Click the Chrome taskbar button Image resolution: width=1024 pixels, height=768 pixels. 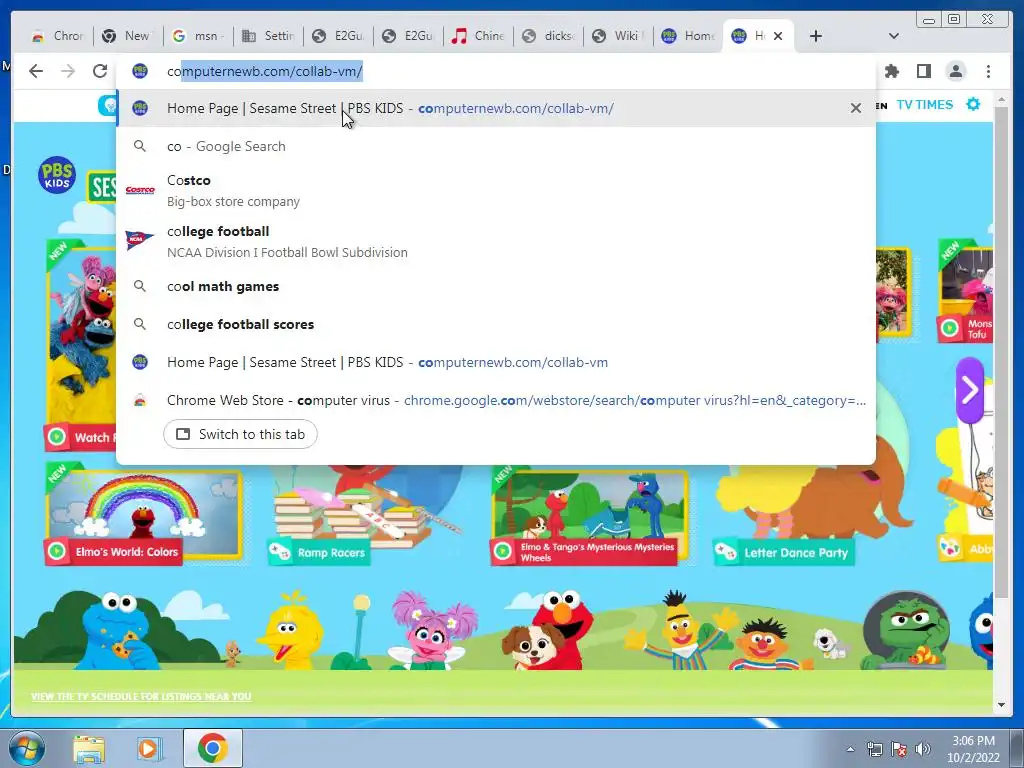(x=213, y=748)
